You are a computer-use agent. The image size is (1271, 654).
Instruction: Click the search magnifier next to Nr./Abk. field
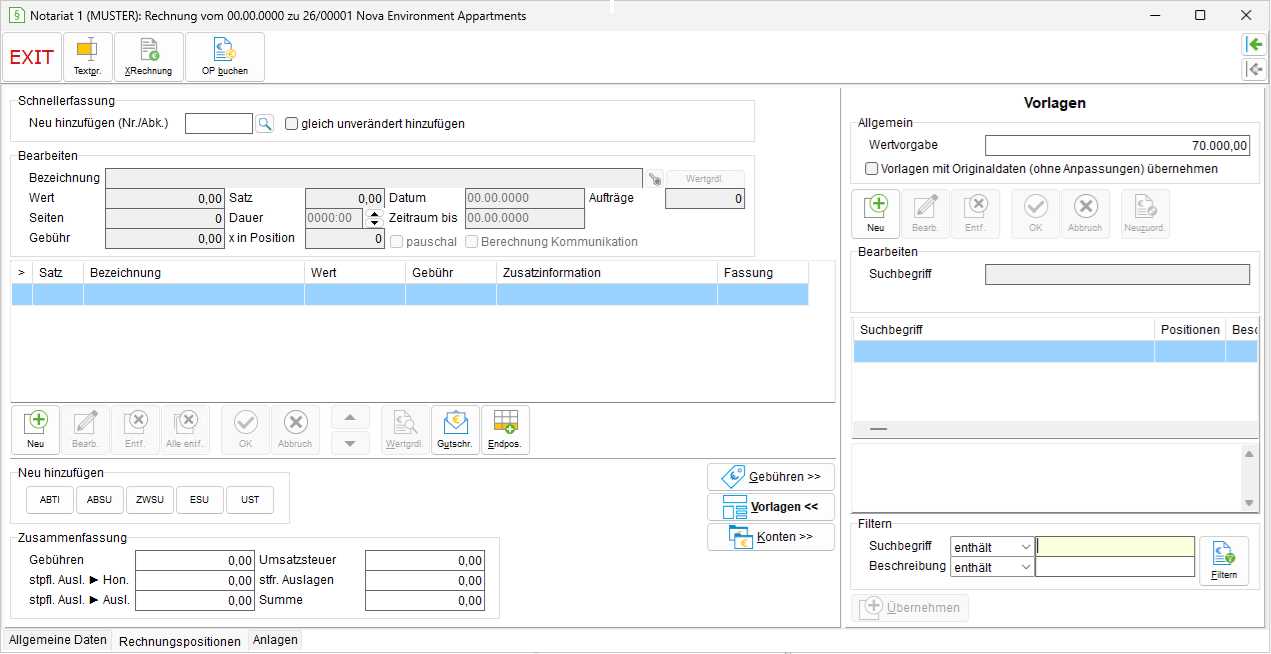(x=265, y=123)
